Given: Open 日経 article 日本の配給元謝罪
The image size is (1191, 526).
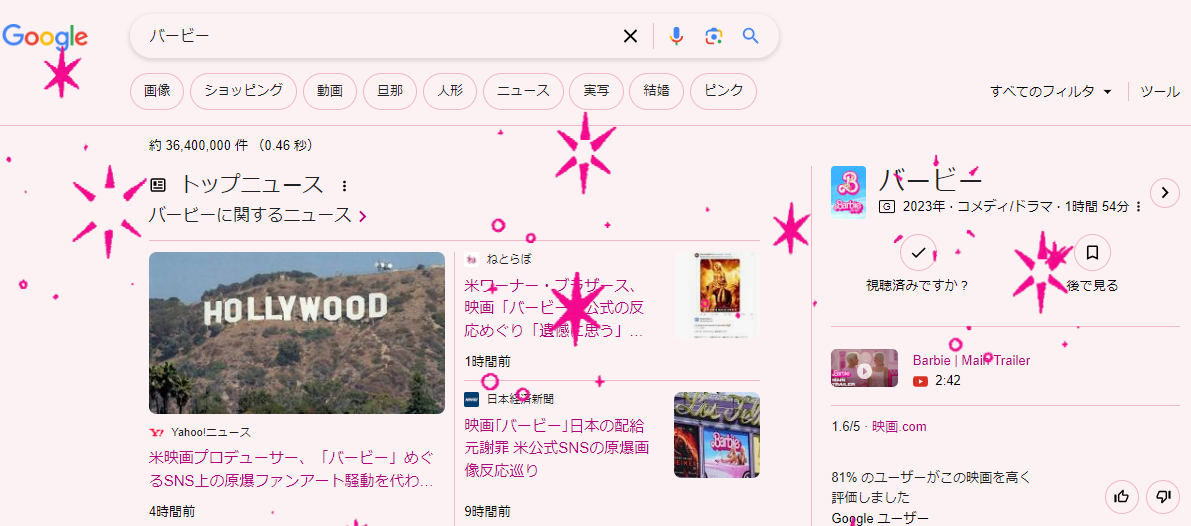Looking at the screenshot, I should click(557, 447).
